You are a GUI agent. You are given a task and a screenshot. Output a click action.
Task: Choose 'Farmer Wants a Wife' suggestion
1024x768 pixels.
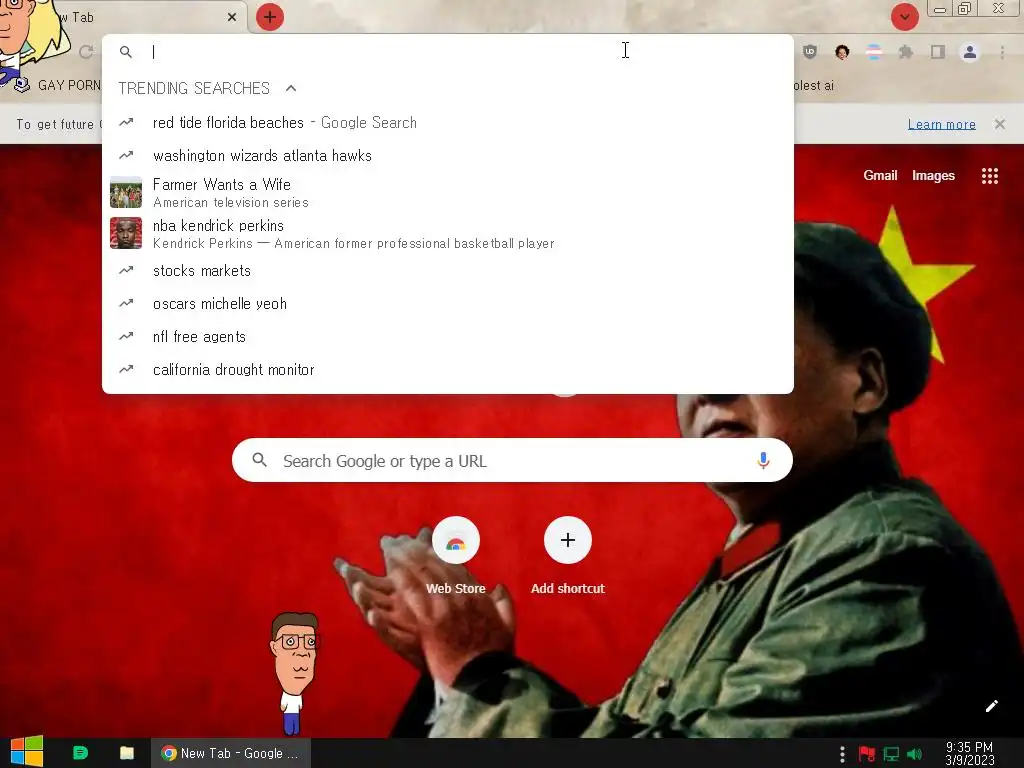pos(448,193)
